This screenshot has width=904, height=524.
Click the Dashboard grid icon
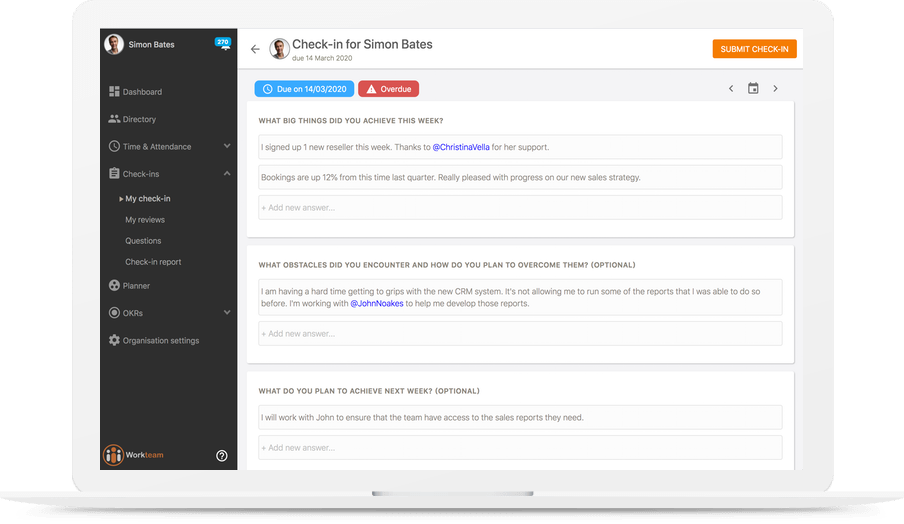click(x=114, y=92)
